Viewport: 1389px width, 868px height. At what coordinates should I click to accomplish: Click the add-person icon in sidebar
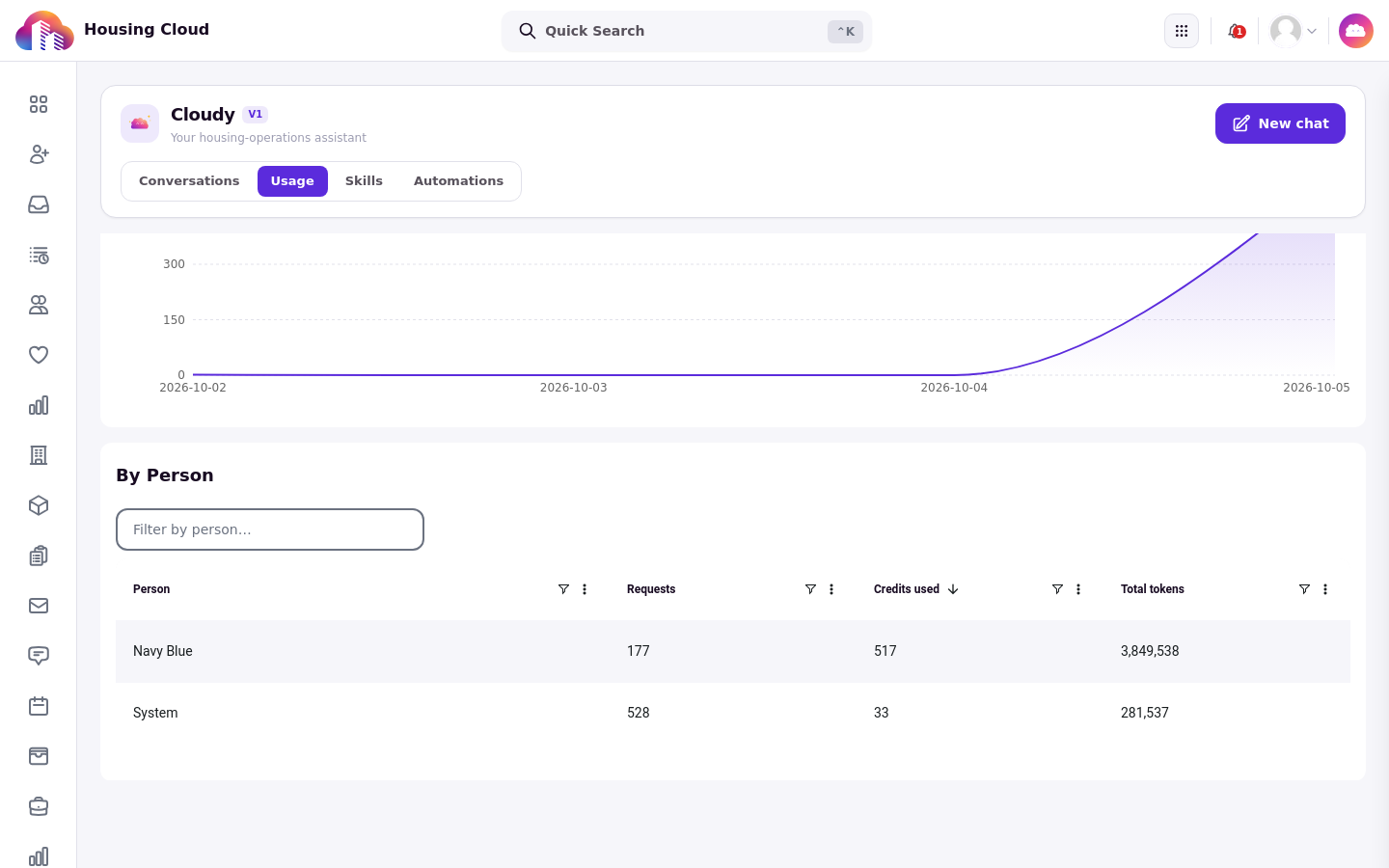click(39, 154)
